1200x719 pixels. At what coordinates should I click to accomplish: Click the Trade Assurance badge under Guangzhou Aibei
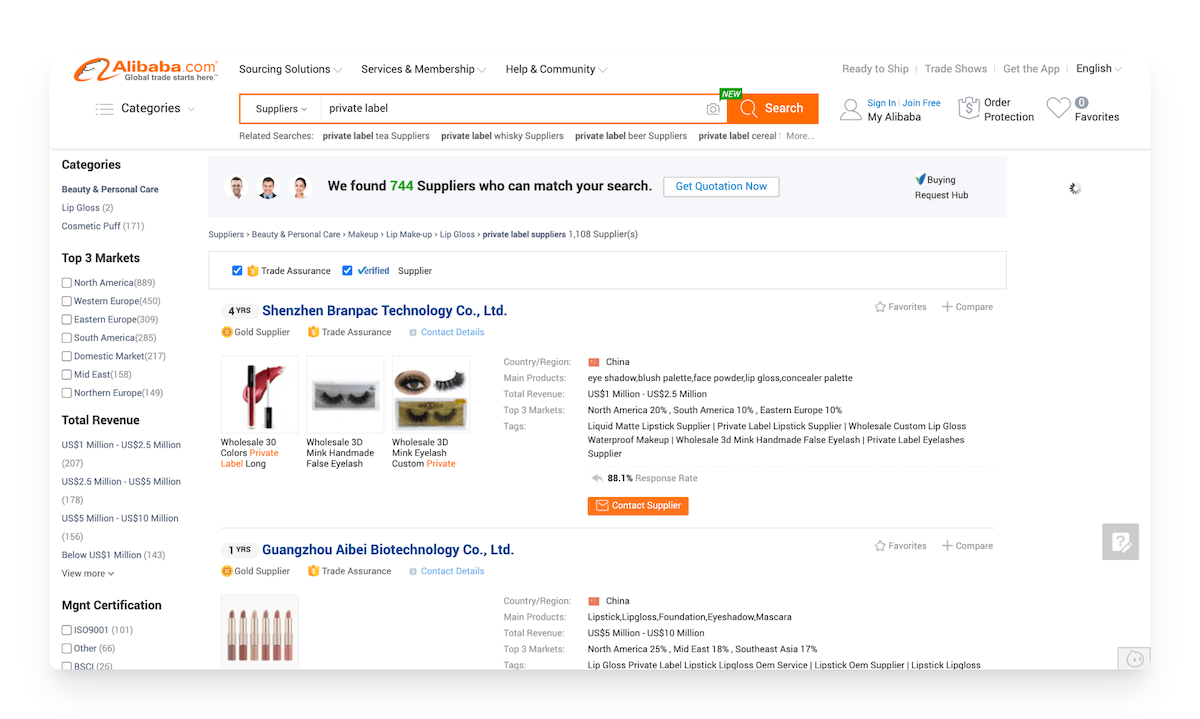click(x=349, y=570)
